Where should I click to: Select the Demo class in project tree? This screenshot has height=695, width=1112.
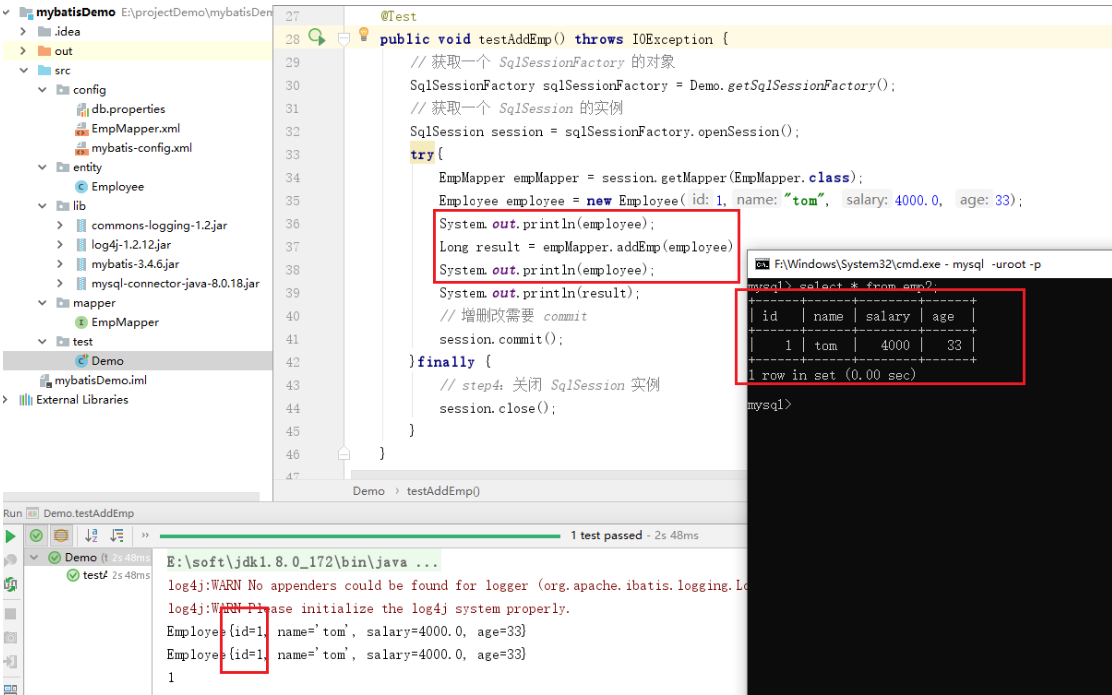pos(99,361)
